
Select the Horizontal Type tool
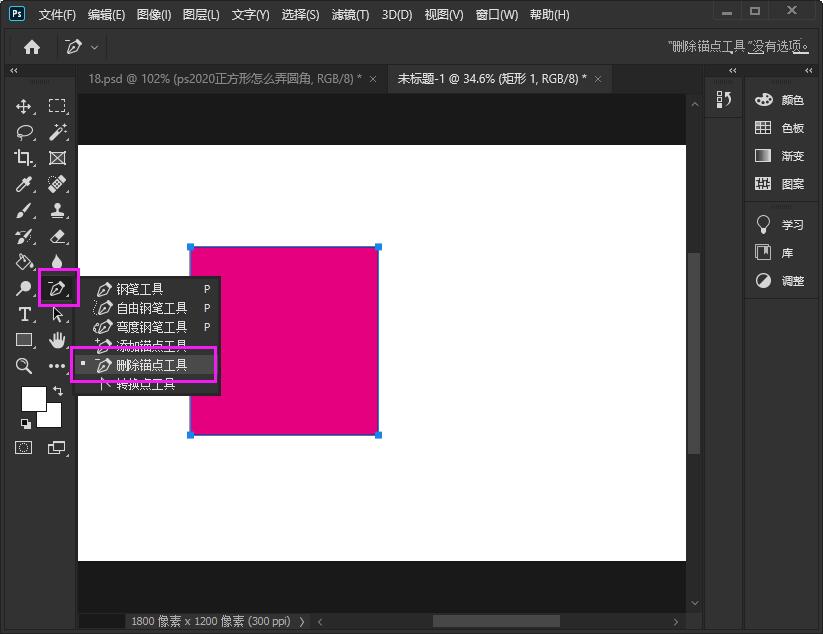click(24, 314)
